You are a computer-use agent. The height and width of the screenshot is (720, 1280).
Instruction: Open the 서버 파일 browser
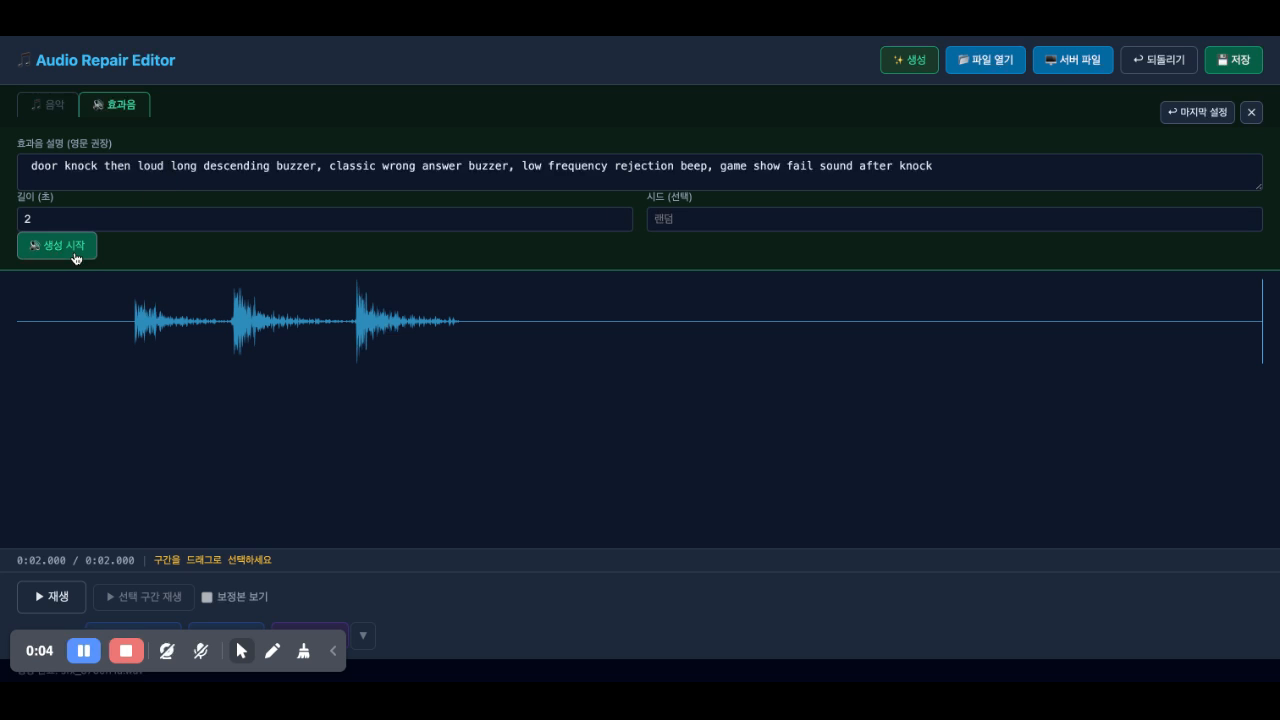pyautogui.click(x=1073, y=60)
